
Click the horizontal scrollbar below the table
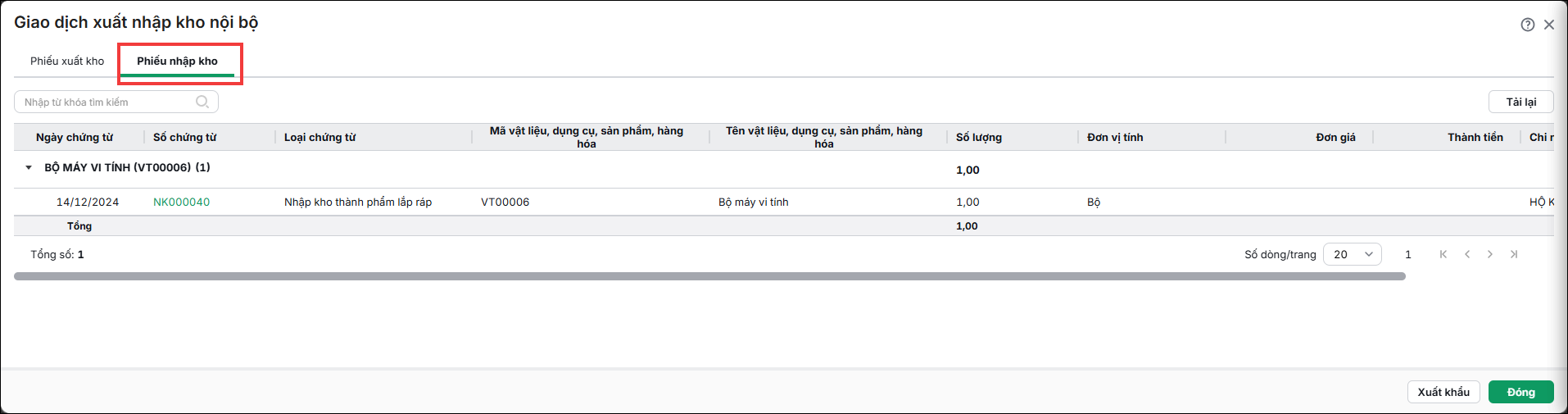[x=709, y=276]
